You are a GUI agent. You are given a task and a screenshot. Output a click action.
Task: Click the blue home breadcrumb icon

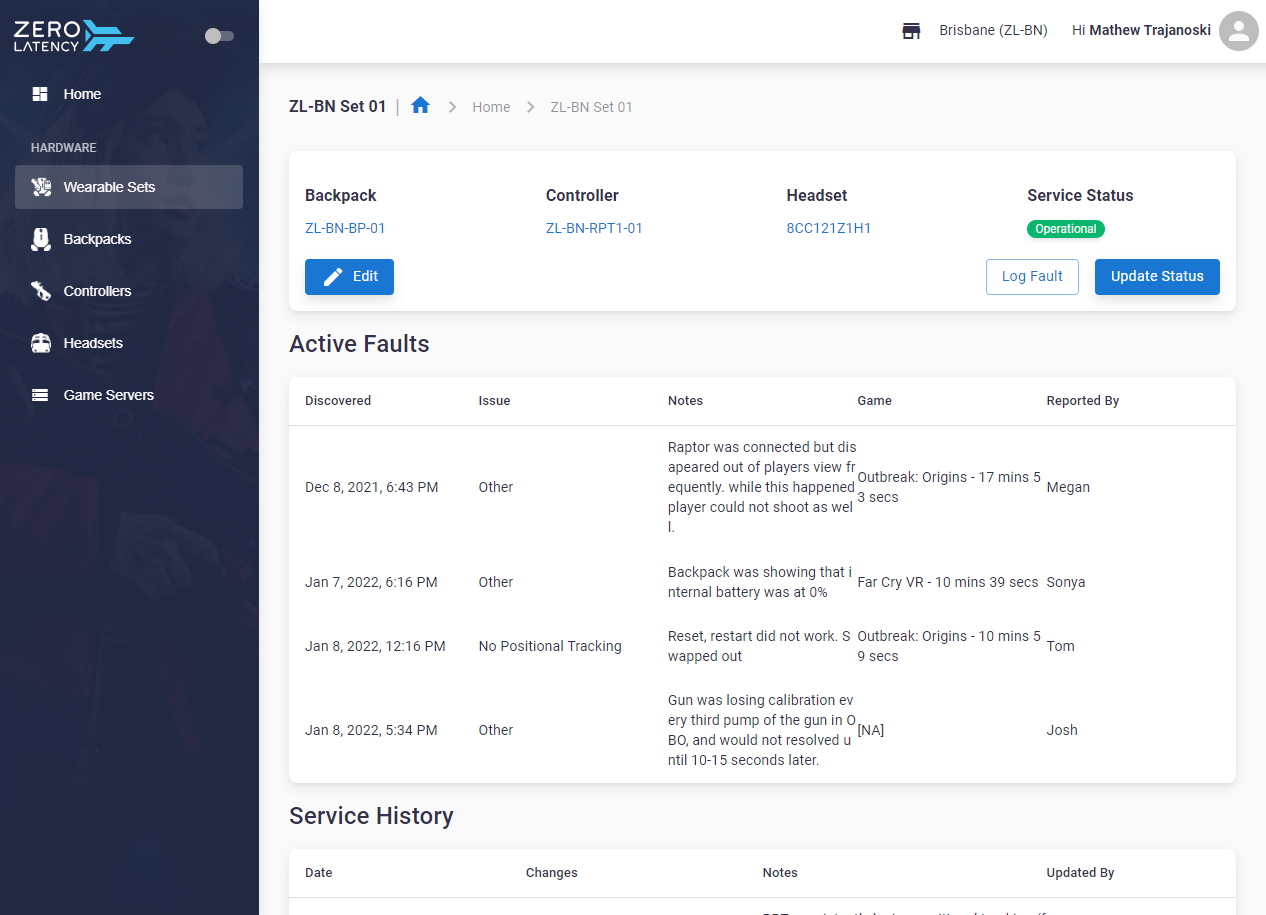[420, 105]
